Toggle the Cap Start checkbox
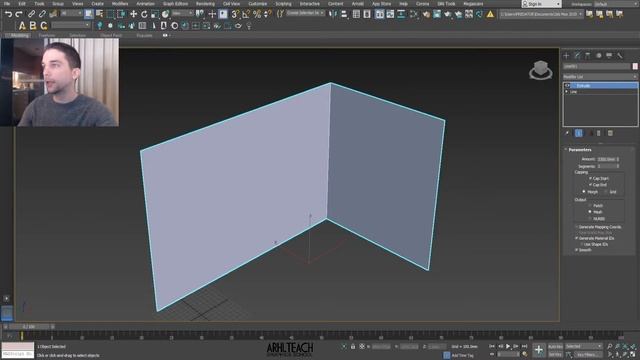The height and width of the screenshot is (360, 640). [590, 178]
